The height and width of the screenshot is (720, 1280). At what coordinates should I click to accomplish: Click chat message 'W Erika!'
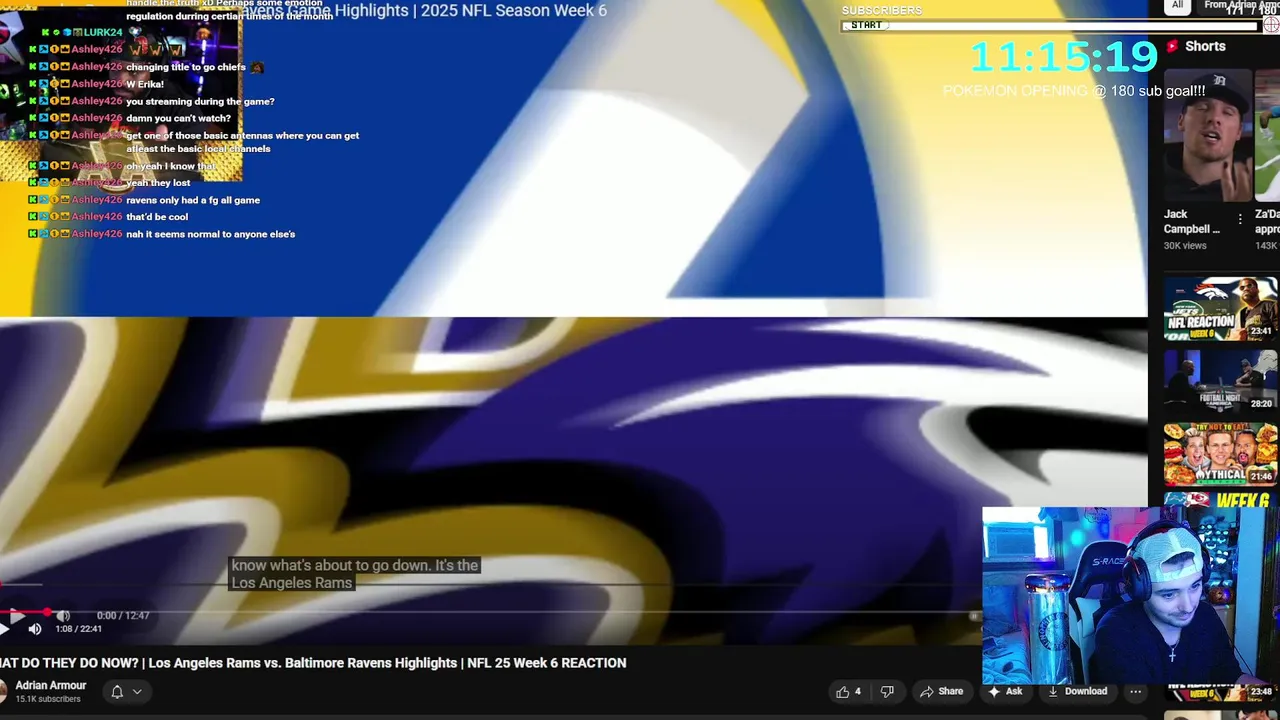pos(145,84)
